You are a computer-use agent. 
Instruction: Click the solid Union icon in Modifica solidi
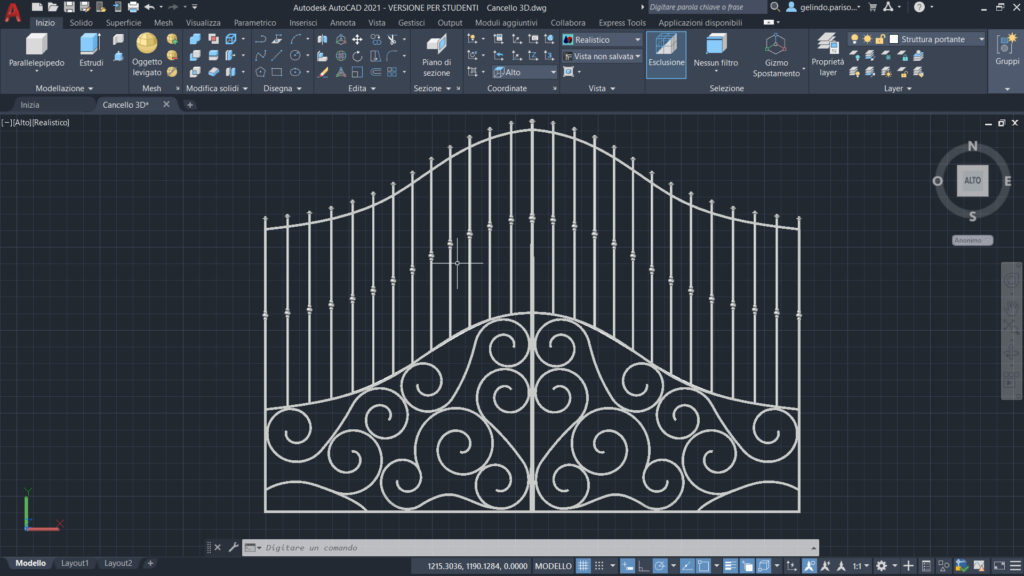click(195, 39)
